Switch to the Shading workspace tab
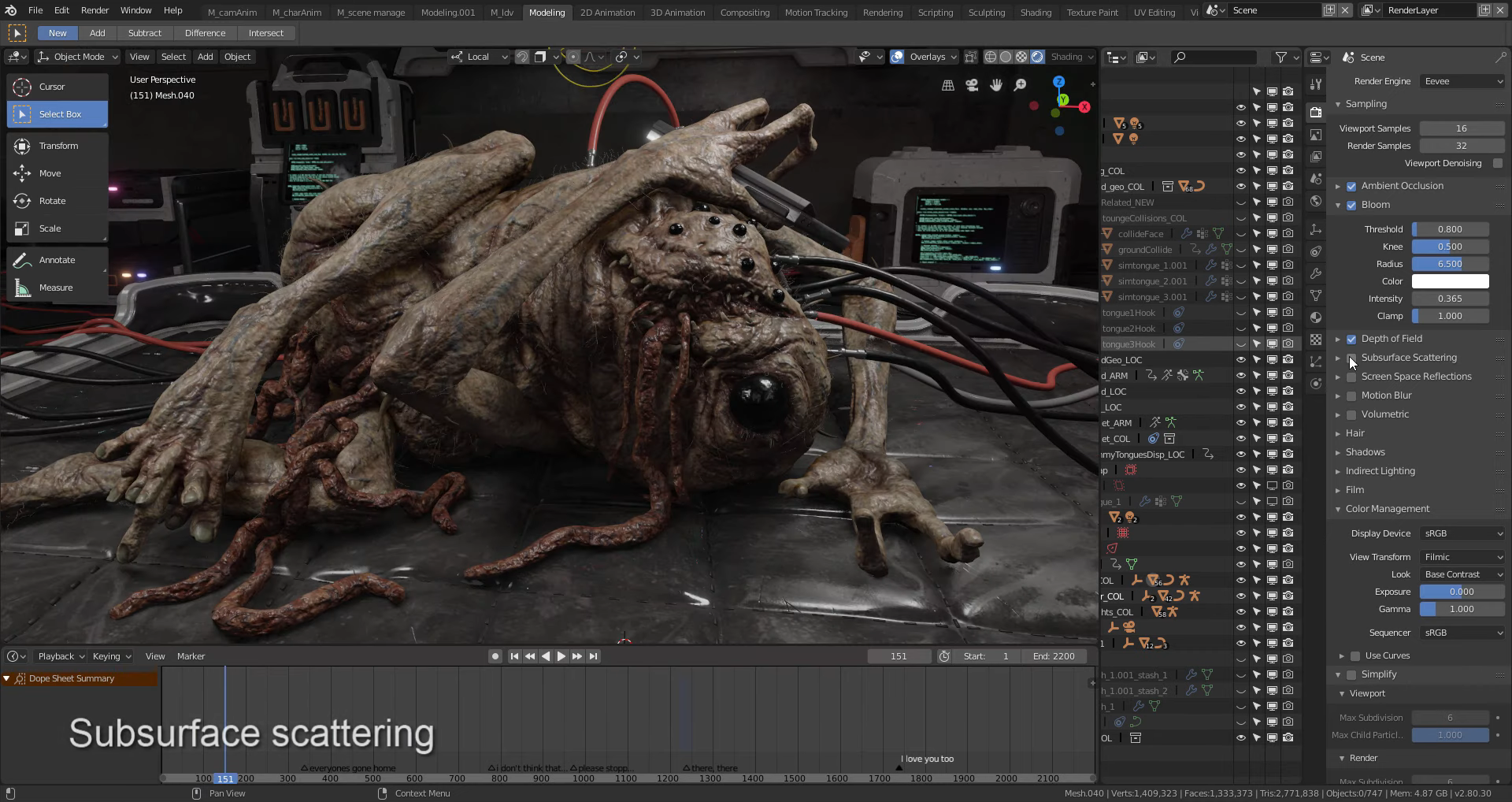Screen dimensions: 1512x802 (x=1036, y=13)
